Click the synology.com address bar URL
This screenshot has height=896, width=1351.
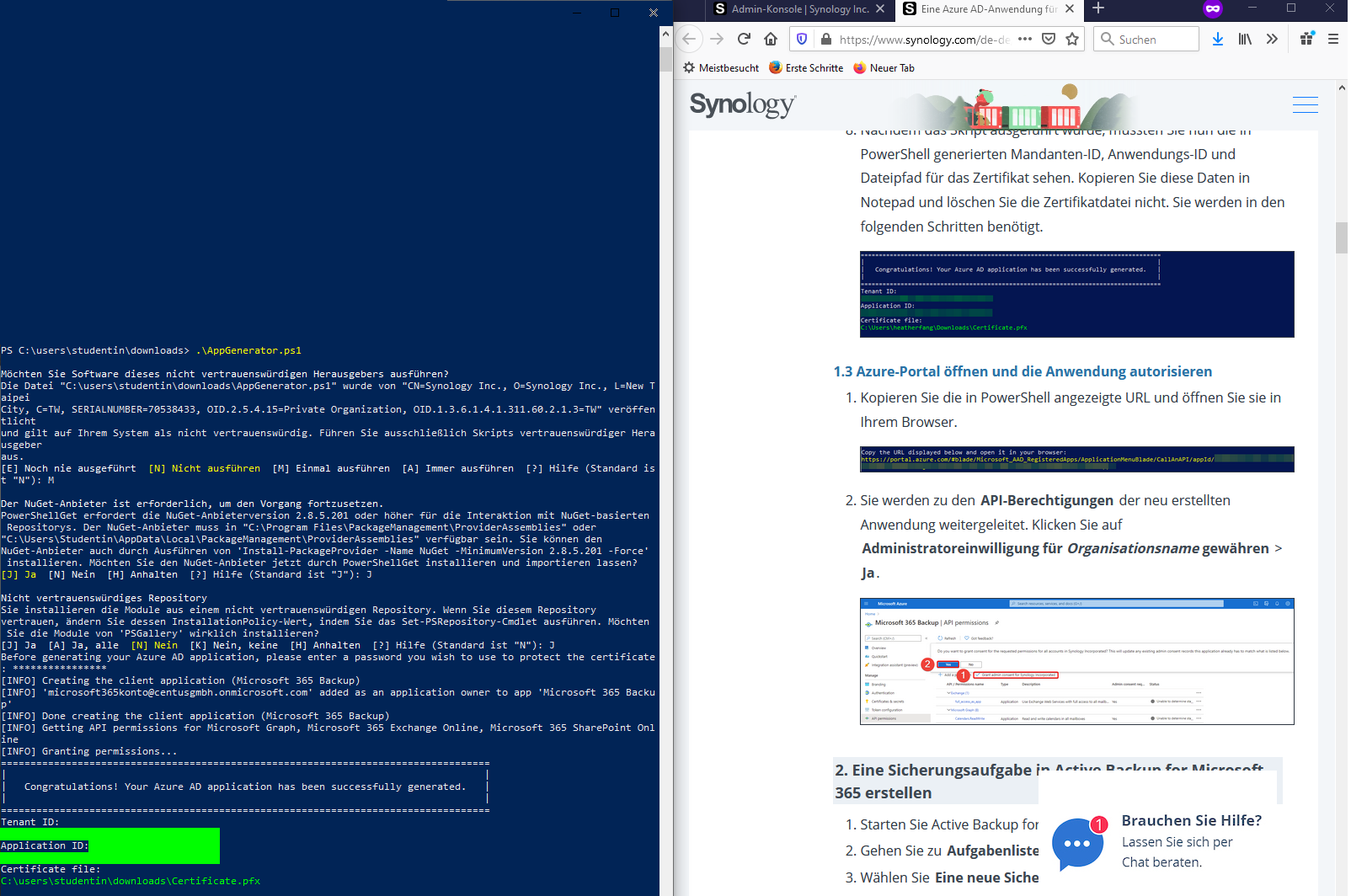tap(924, 40)
